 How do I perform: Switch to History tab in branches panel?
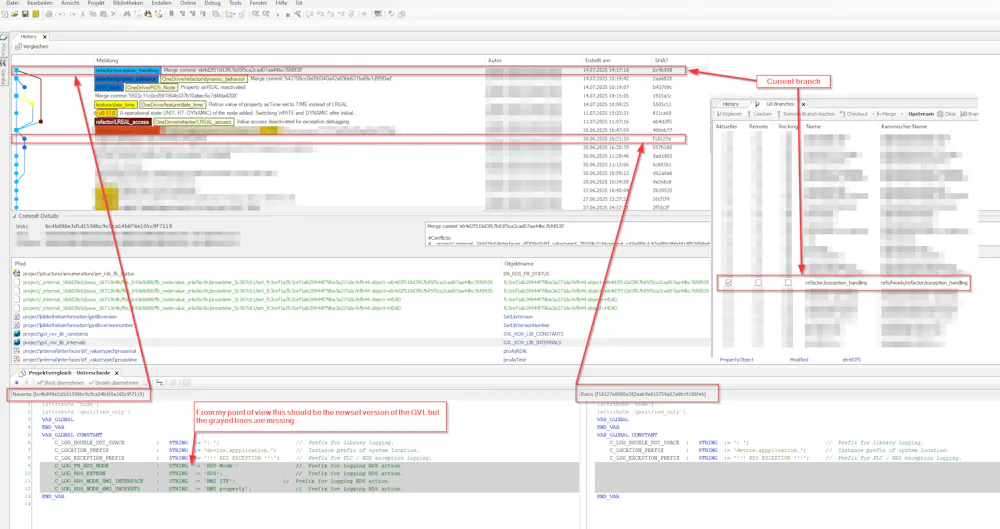pos(731,104)
